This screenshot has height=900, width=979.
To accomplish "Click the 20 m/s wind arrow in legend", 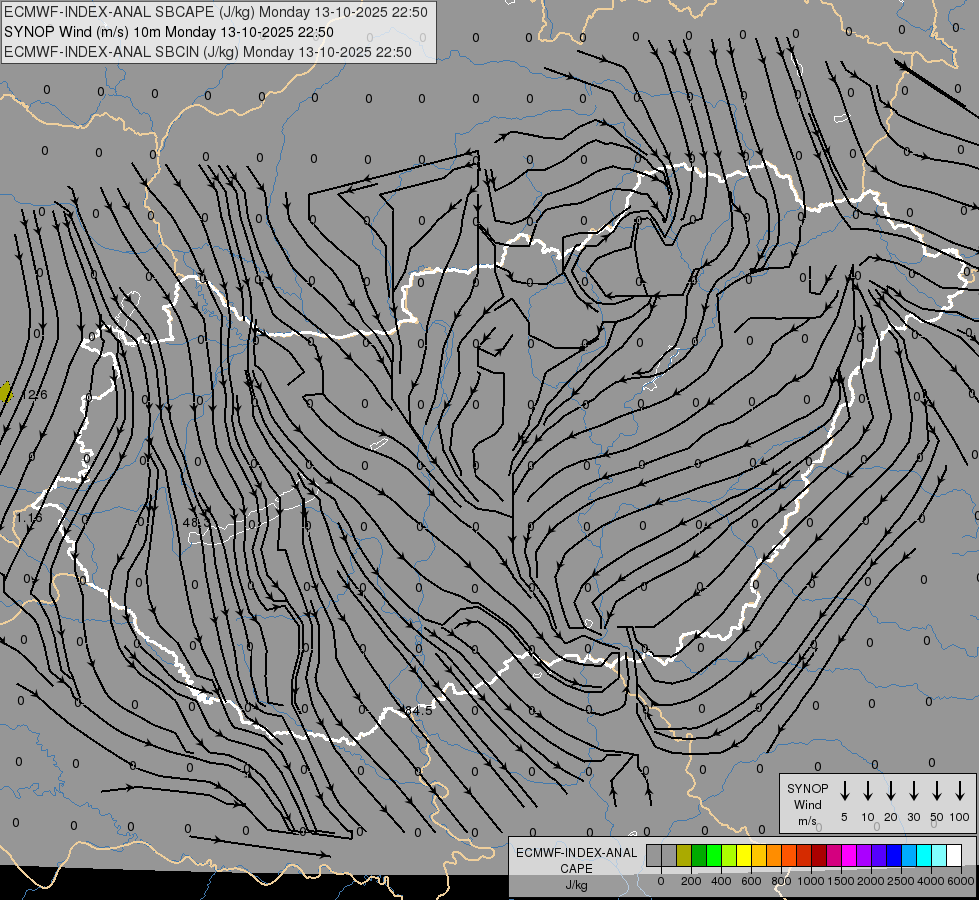I will coord(890,791).
